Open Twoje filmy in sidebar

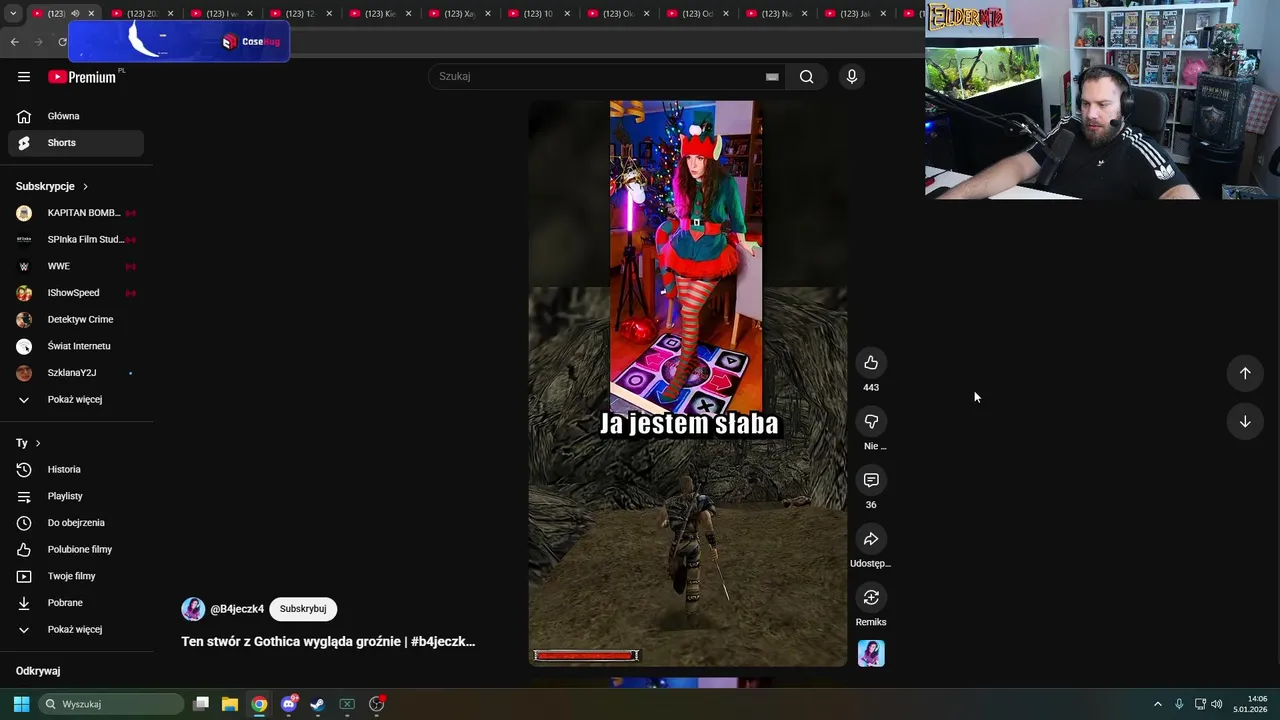76,576
